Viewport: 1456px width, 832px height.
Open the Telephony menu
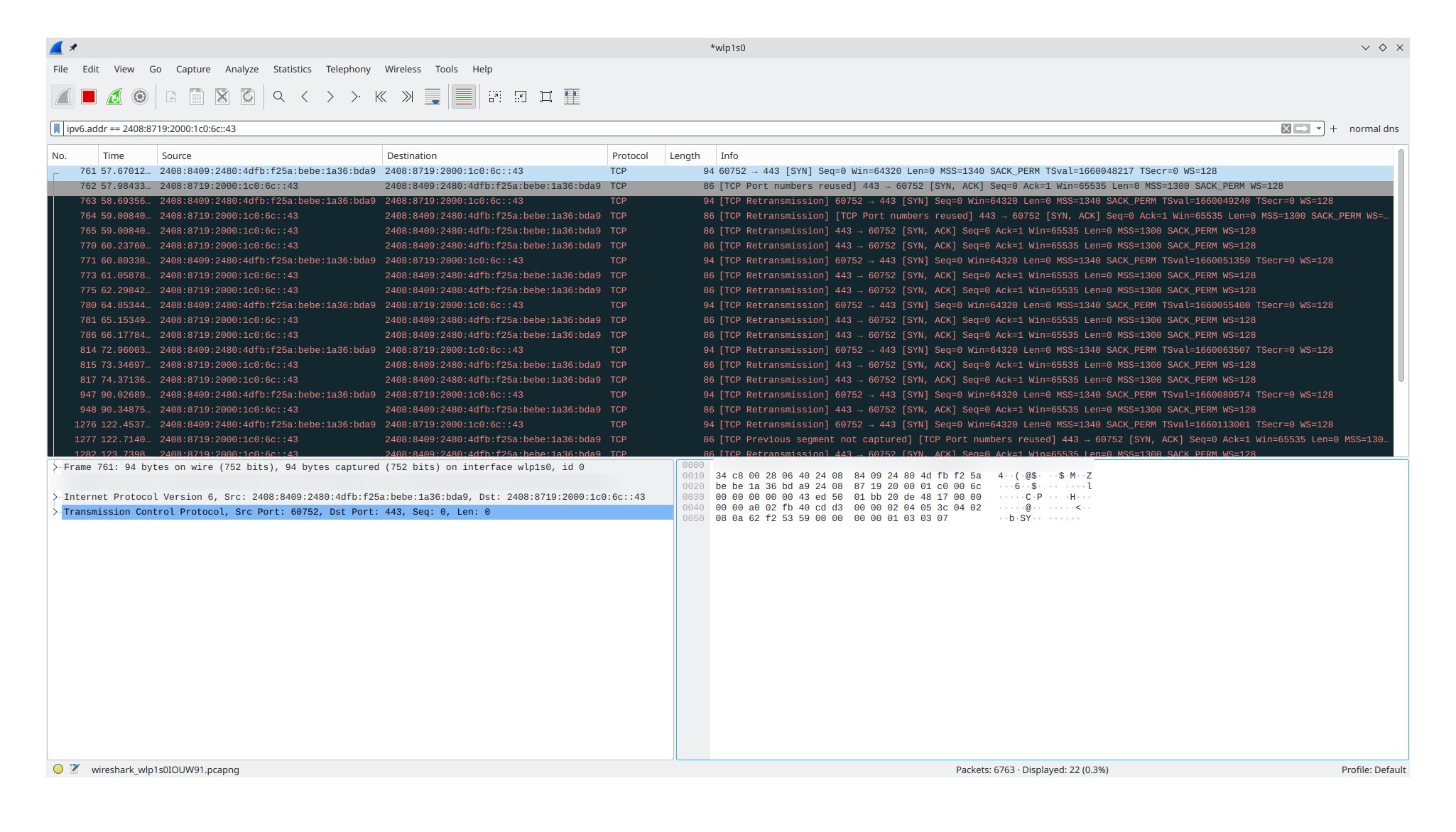pyautogui.click(x=348, y=69)
